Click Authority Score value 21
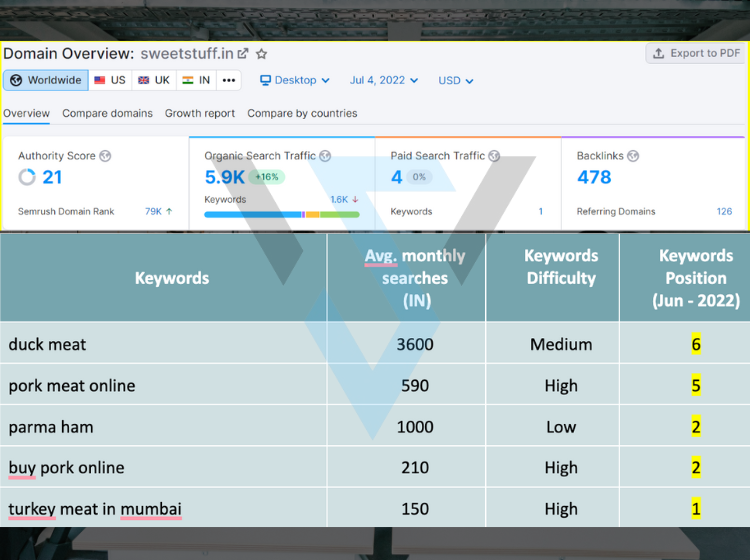 pyautogui.click(x=52, y=177)
